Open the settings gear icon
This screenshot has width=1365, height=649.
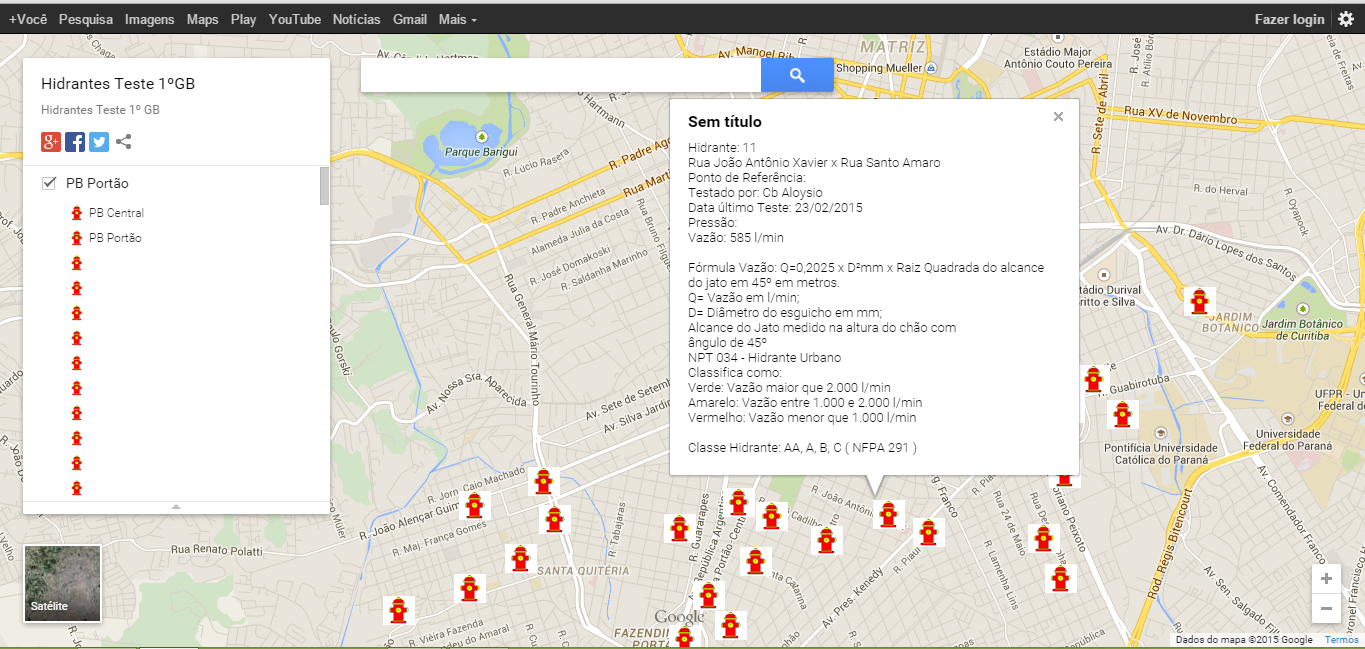click(1346, 19)
